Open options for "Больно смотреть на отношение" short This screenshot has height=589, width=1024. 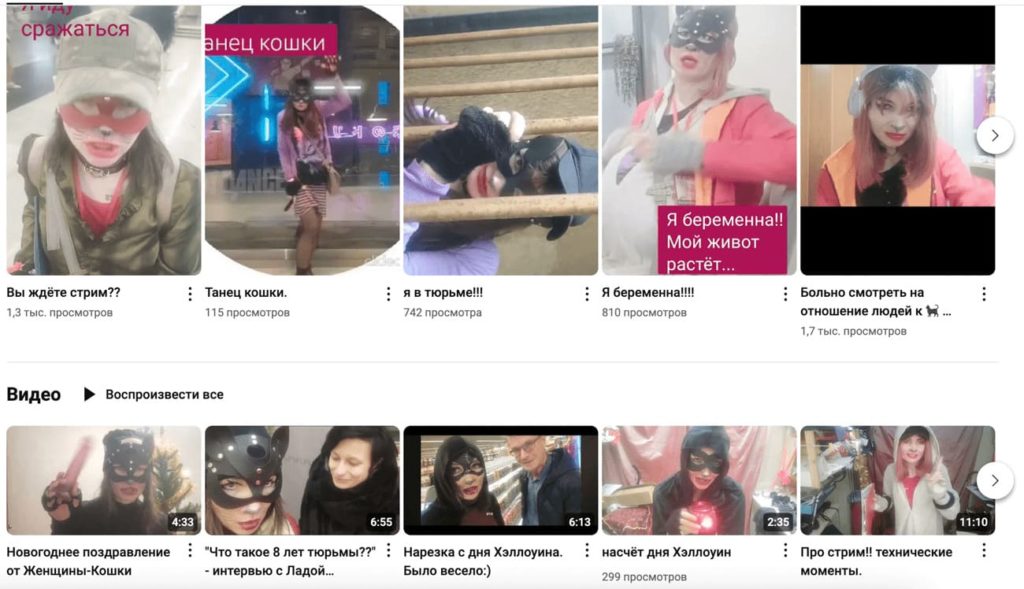(984, 294)
